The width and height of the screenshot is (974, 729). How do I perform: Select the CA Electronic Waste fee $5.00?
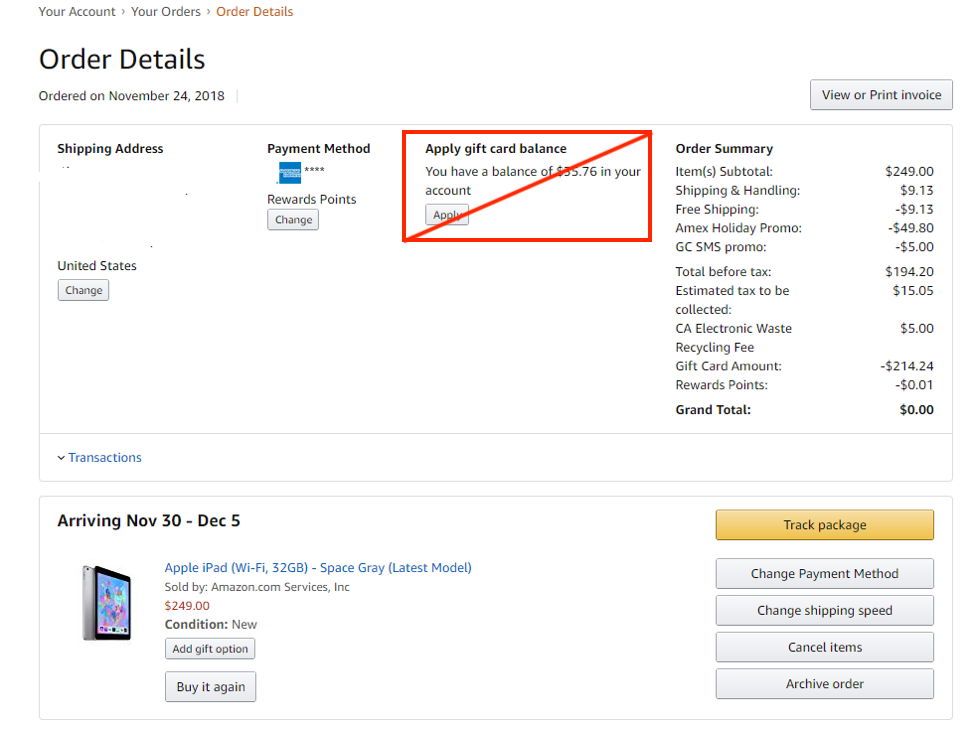917,328
